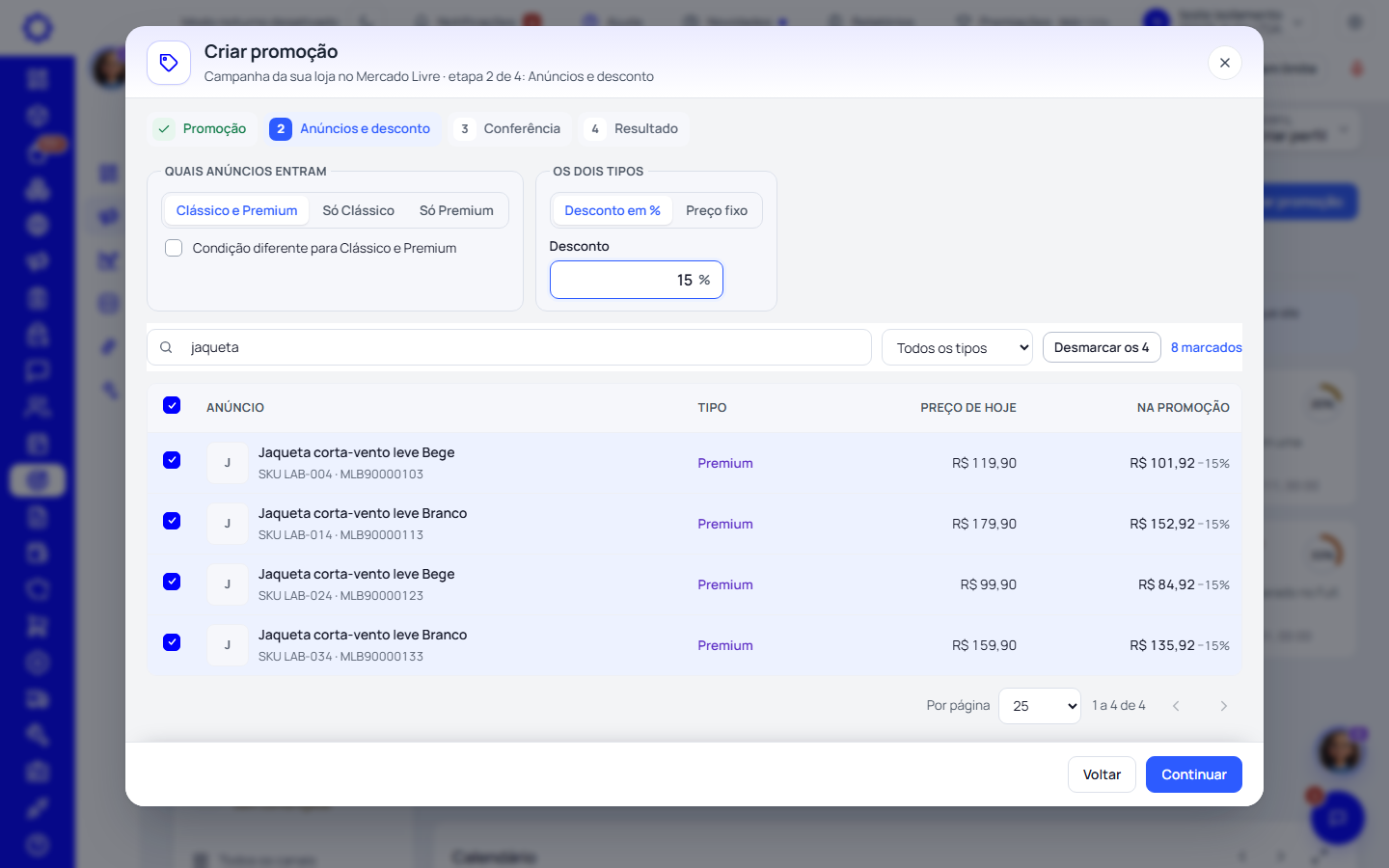Screen dimensions: 1389x868
Task: Select the Só Clássico option
Action: click(x=359, y=210)
